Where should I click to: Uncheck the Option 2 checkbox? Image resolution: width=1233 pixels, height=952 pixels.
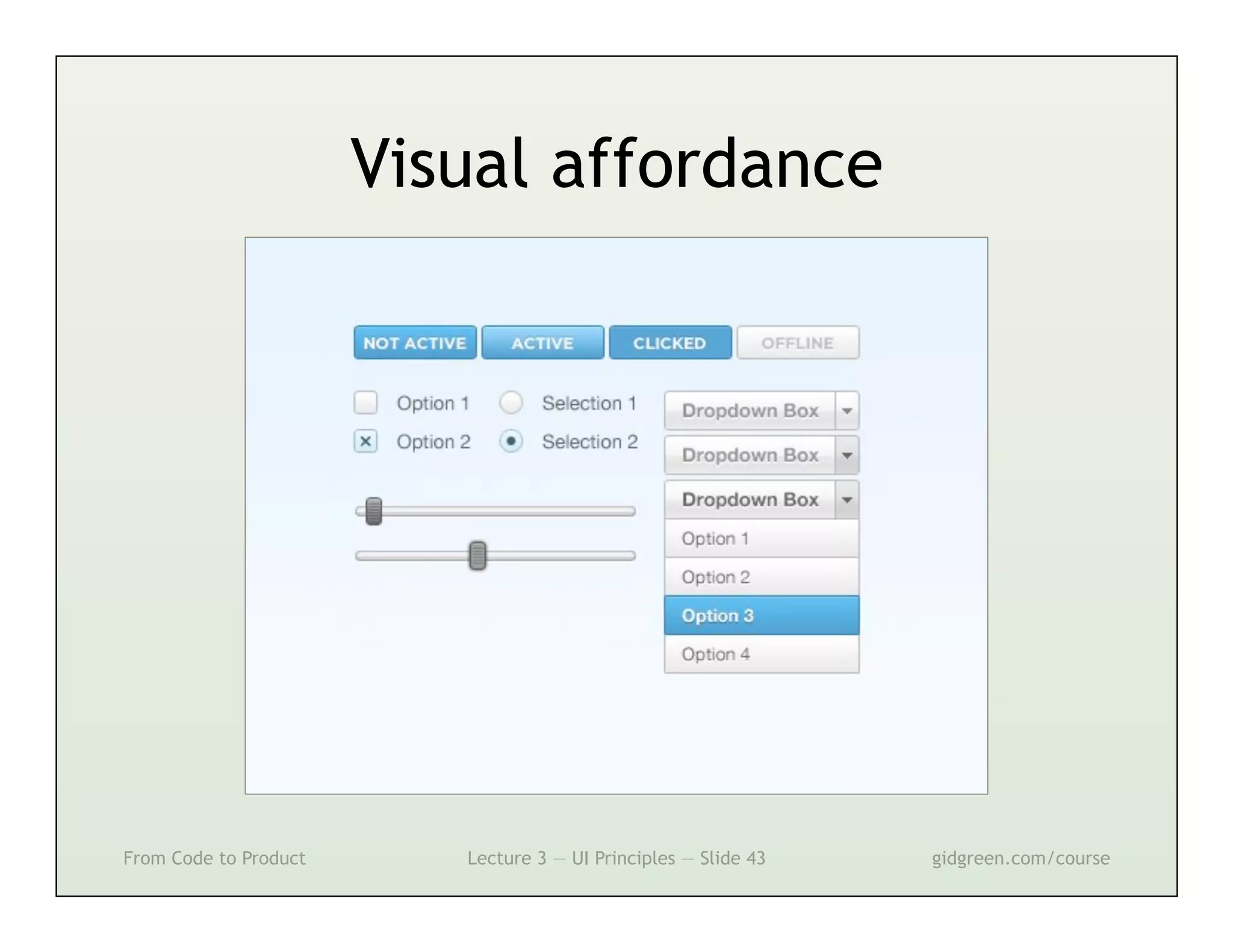pos(365,441)
